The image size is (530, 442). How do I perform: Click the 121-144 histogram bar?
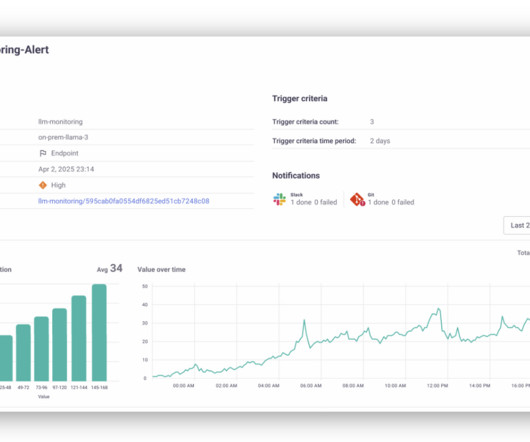79,338
